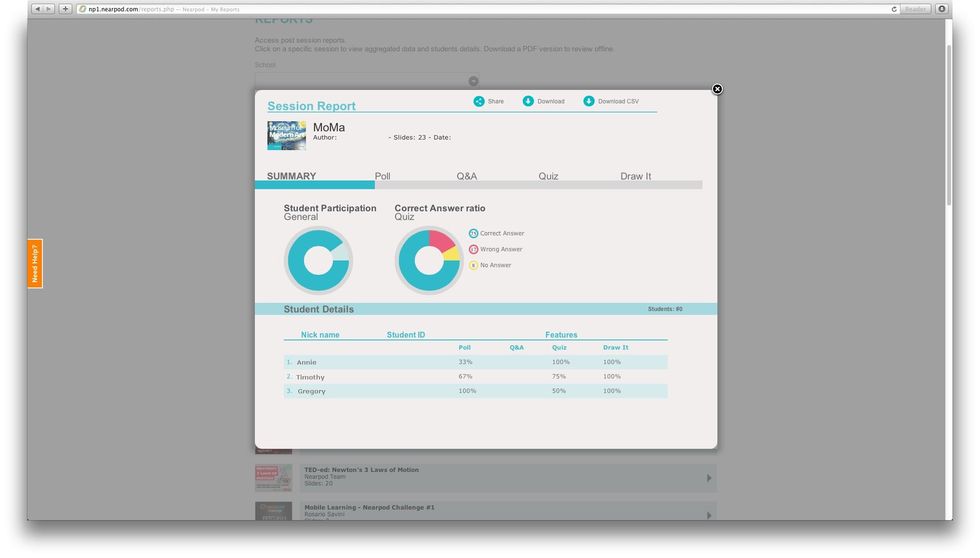Click Annie's Poll value '33%'
Screen dimensions: 980x558
pyautogui.click(x=465, y=362)
